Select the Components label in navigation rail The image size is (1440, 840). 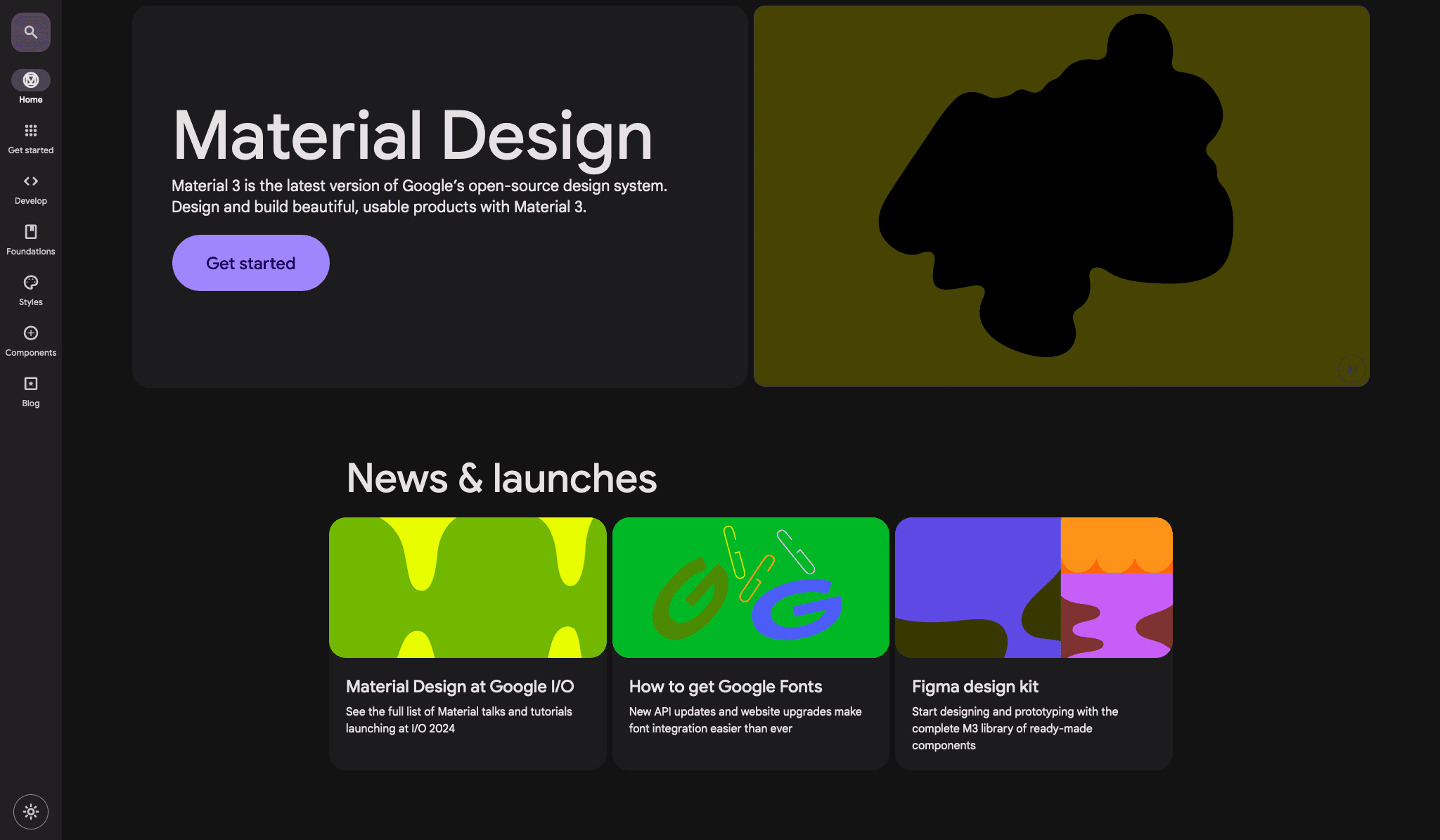(x=30, y=353)
